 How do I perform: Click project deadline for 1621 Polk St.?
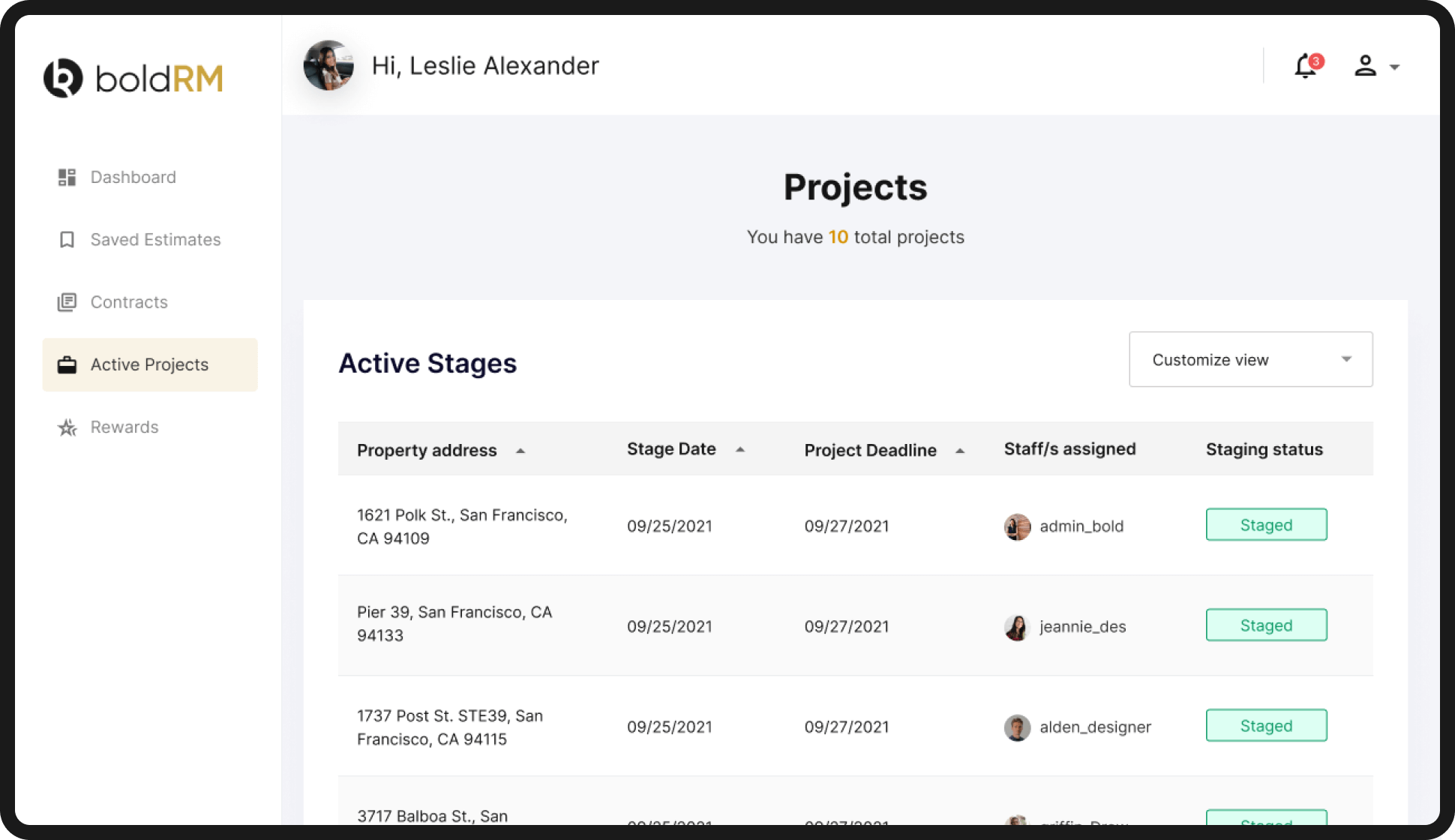coord(847,526)
